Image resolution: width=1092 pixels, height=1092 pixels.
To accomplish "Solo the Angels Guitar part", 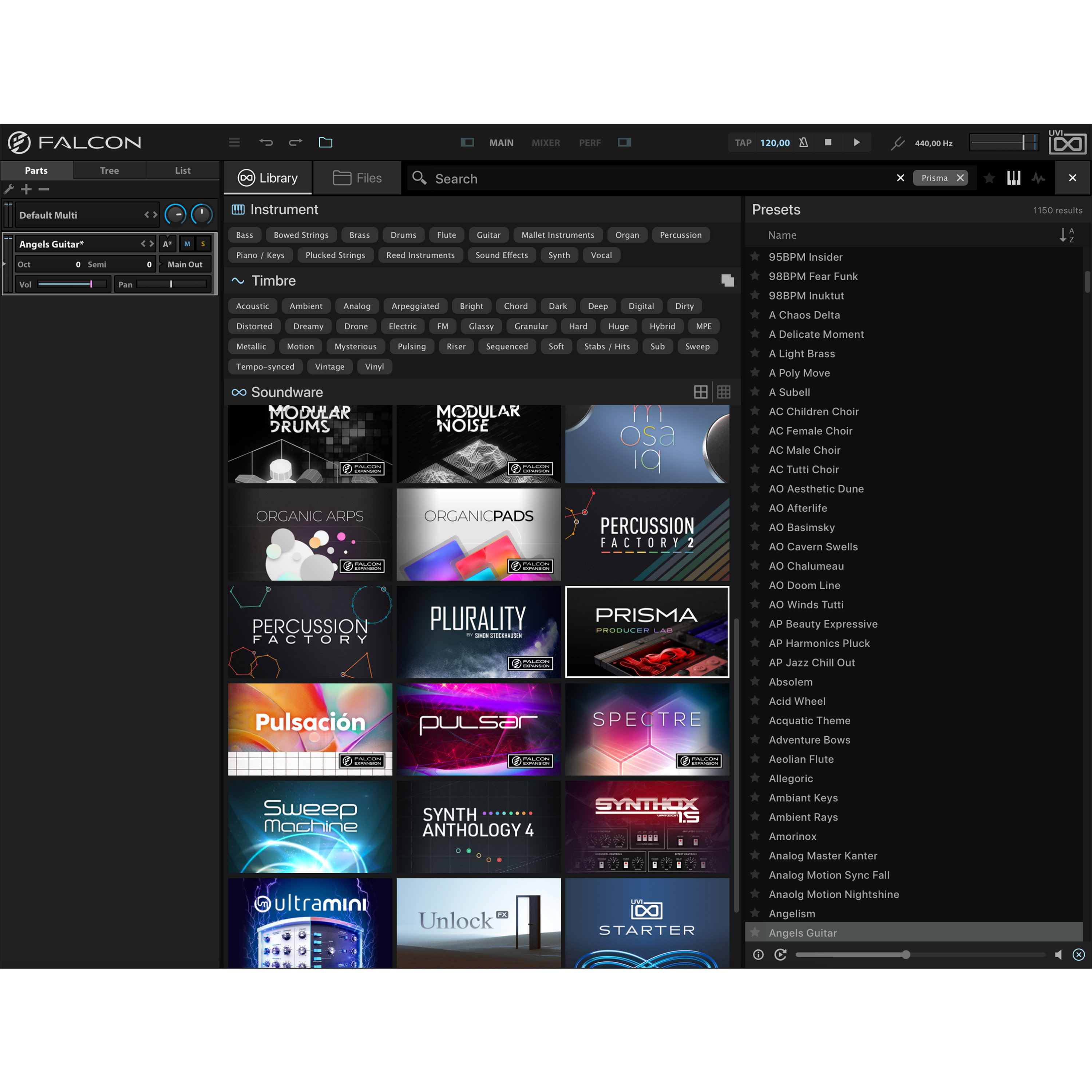I will pos(203,244).
